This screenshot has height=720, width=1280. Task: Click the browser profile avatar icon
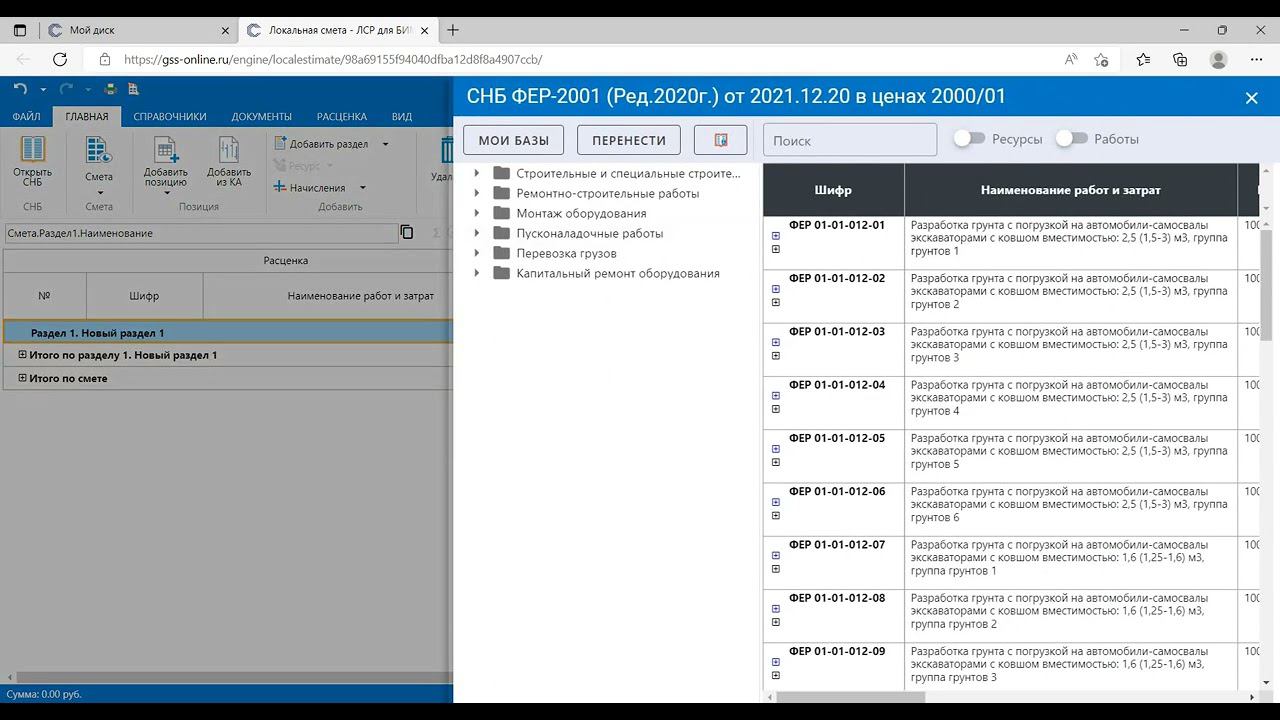[x=1218, y=59]
